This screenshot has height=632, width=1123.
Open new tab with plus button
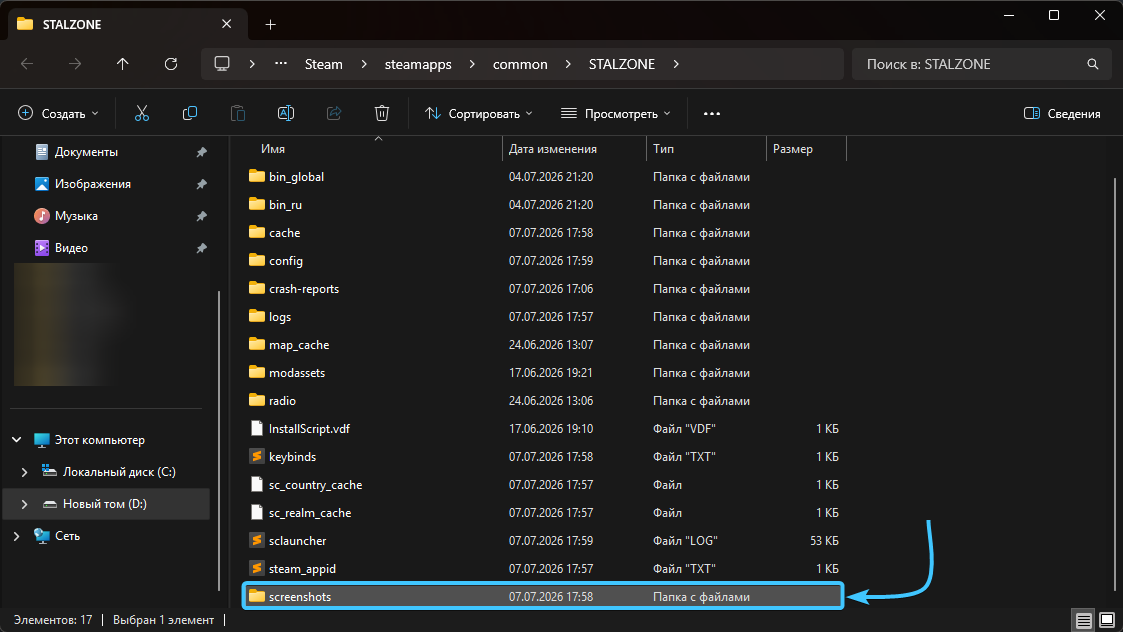click(270, 24)
